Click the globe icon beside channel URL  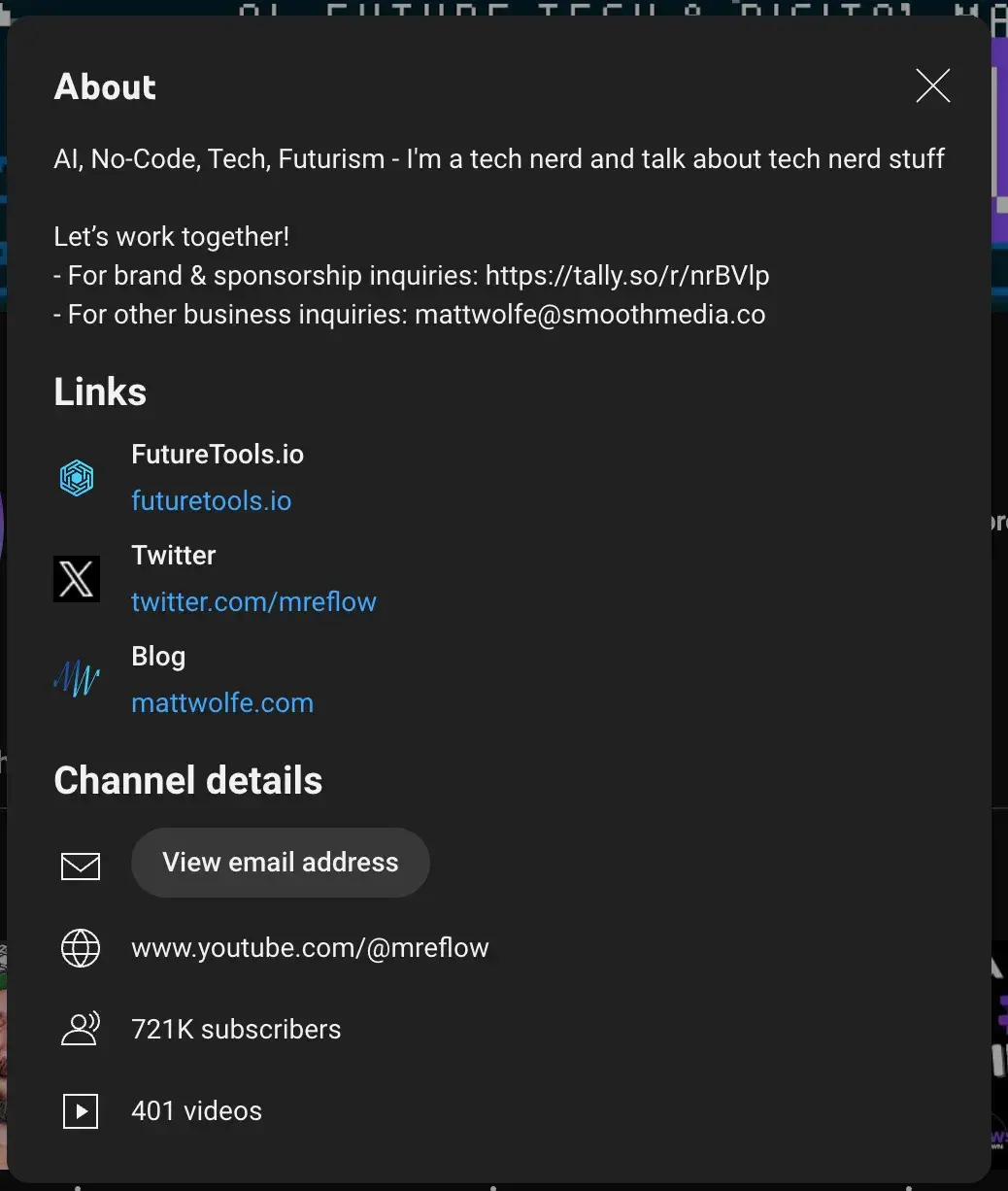pyautogui.click(x=81, y=948)
